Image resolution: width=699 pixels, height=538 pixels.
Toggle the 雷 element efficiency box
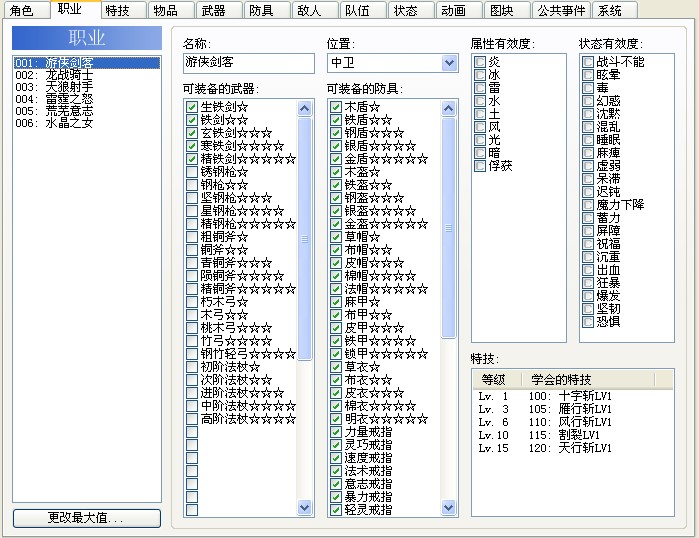480,88
